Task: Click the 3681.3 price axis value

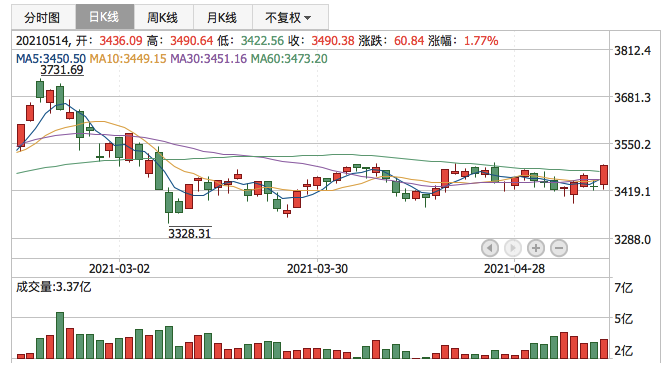Action: [632, 98]
